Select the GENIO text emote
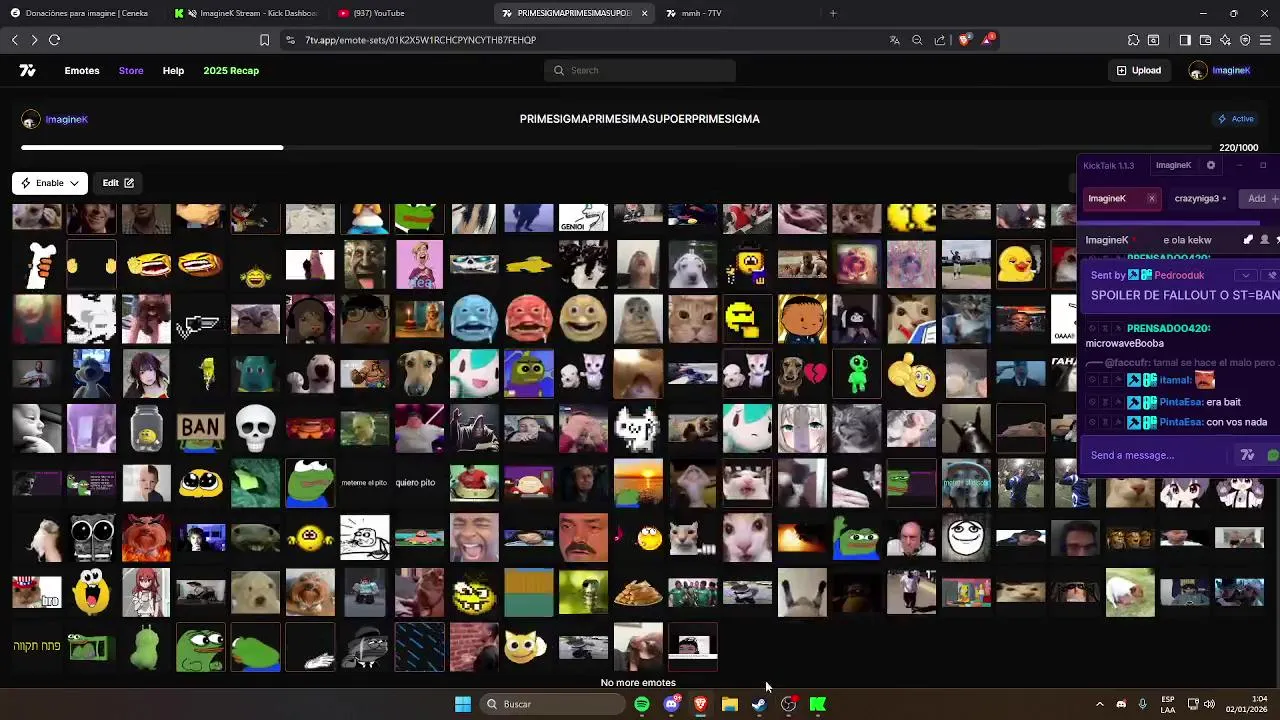This screenshot has height=720, width=1280. coord(583,217)
